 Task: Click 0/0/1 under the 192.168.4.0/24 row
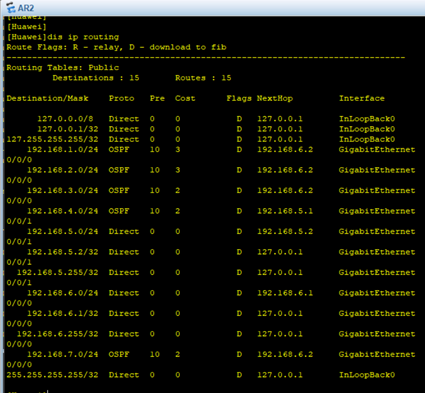pyautogui.click(x=19, y=221)
